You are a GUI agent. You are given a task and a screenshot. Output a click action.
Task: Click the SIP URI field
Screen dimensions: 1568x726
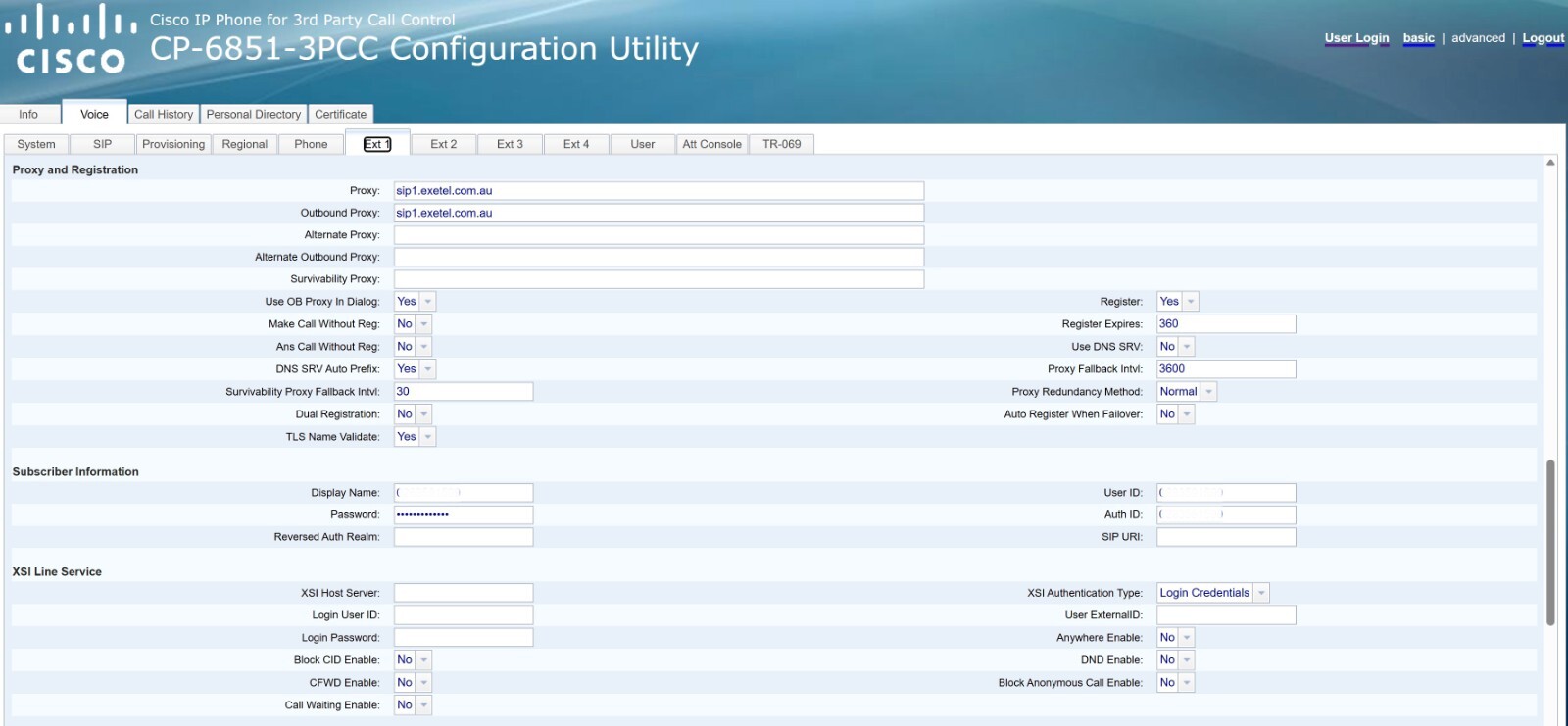[x=1226, y=537]
